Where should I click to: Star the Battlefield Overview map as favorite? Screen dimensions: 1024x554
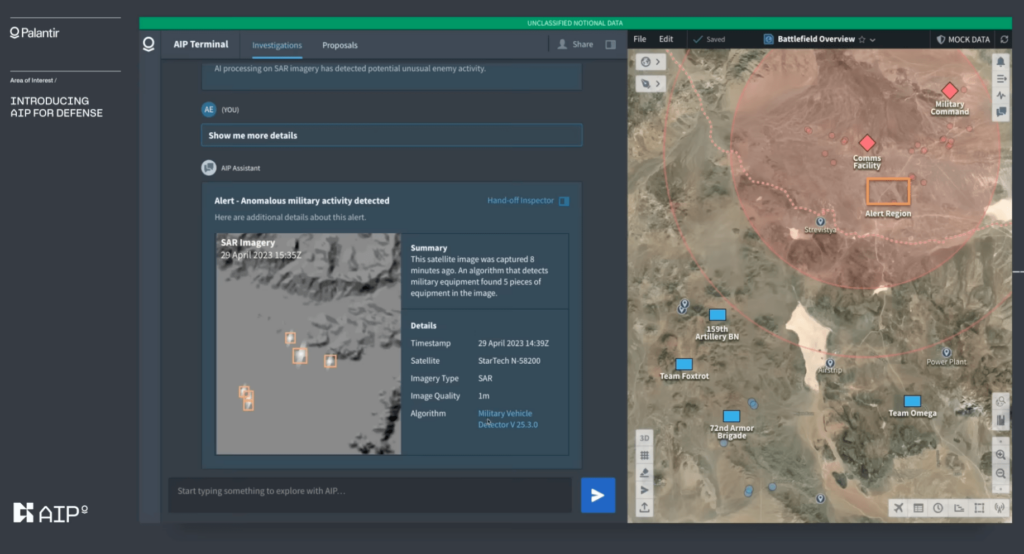point(862,40)
